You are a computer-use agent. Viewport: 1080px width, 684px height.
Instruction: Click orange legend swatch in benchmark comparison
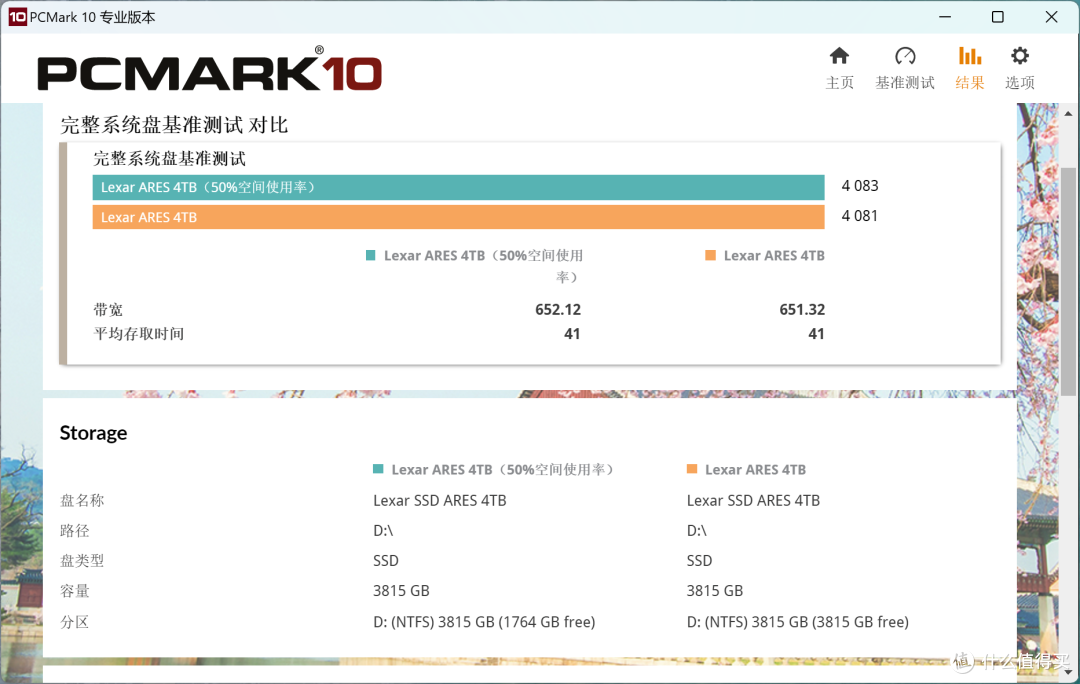(x=710, y=256)
